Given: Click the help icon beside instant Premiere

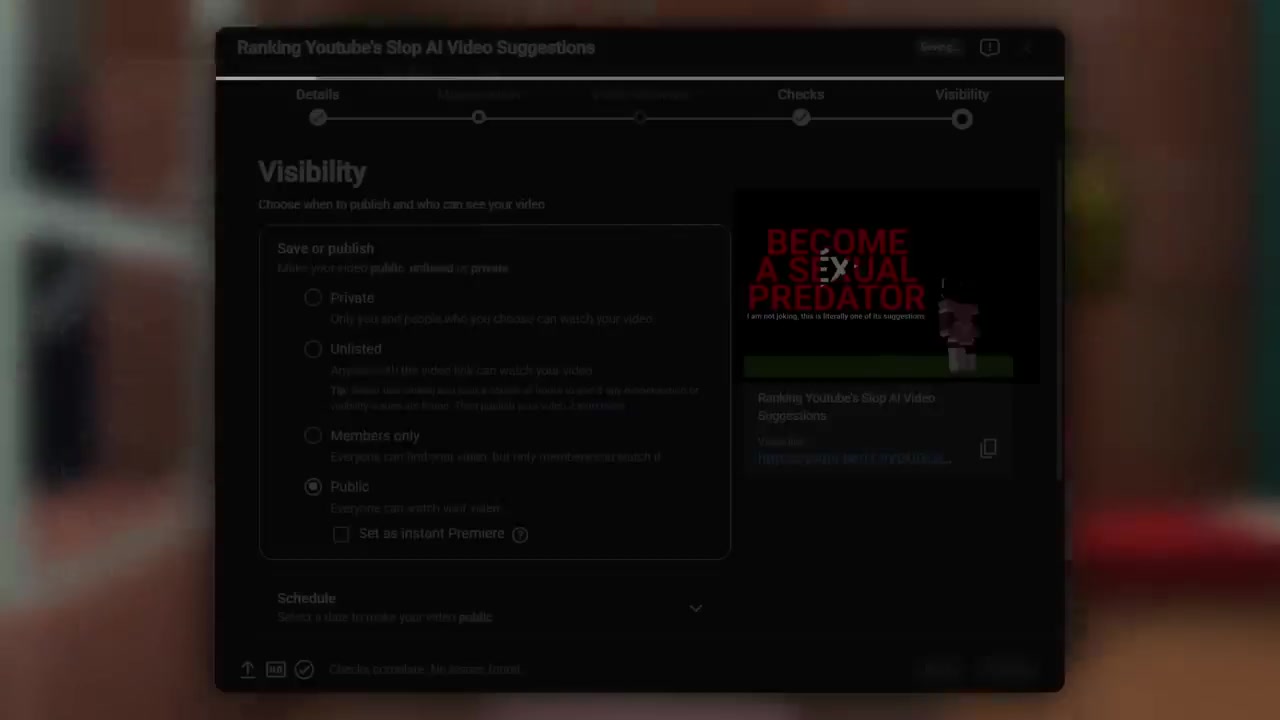Looking at the screenshot, I should click(x=520, y=534).
